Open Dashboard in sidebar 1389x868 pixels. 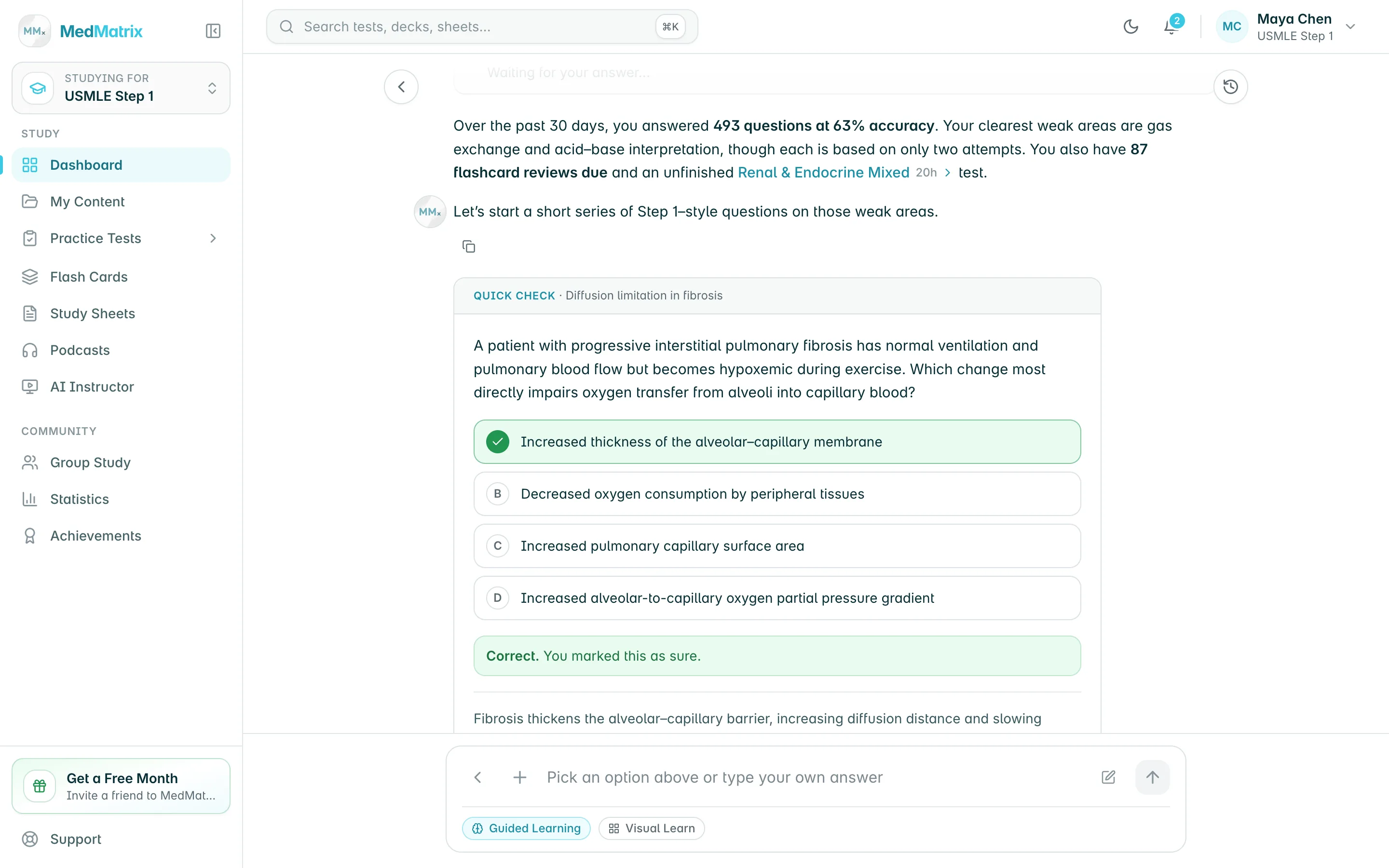point(121,165)
